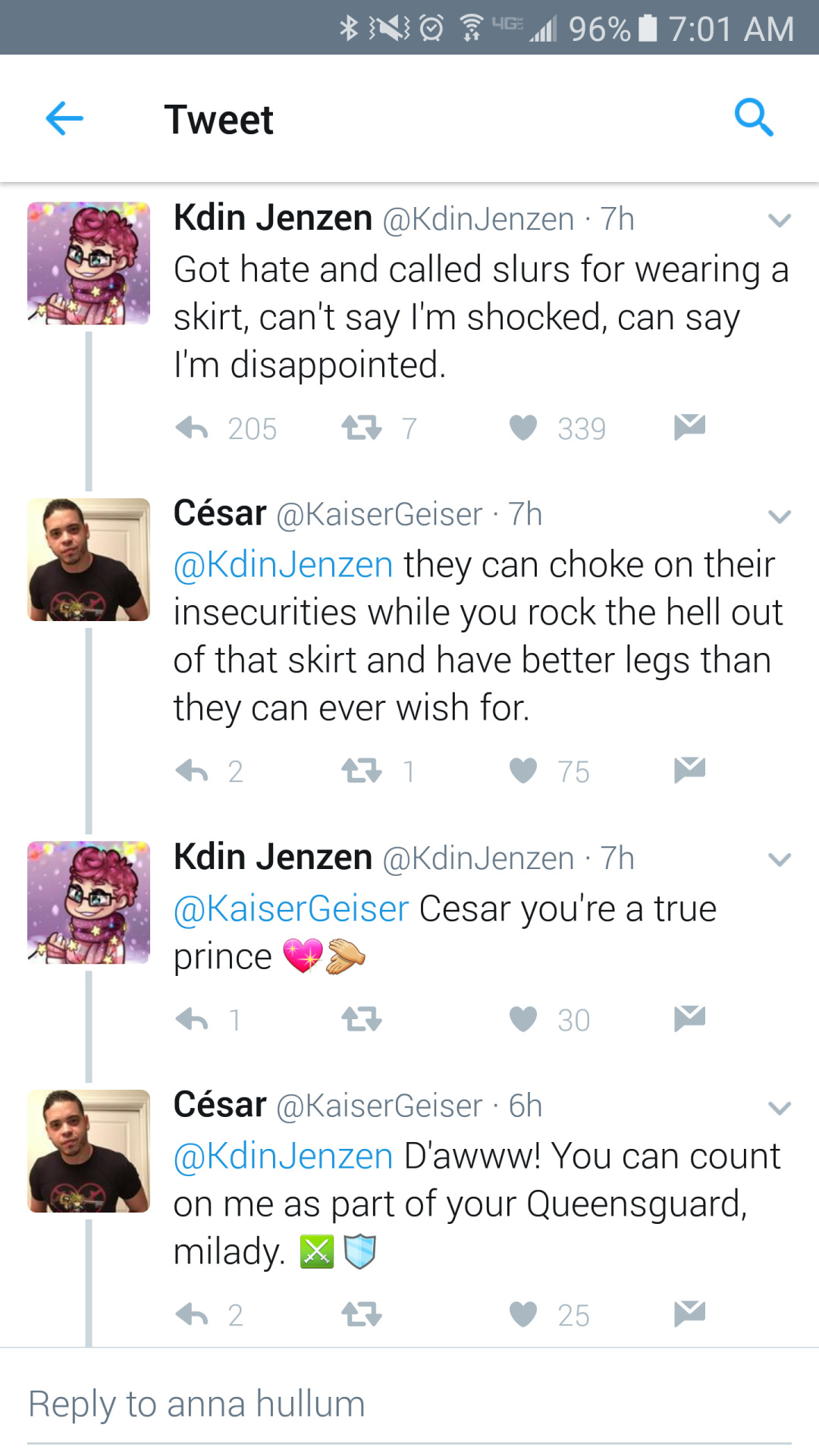Retweet the 'true prince' reply
The height and width of the screenshot is (1456, 819).
tap(362, 1020)
